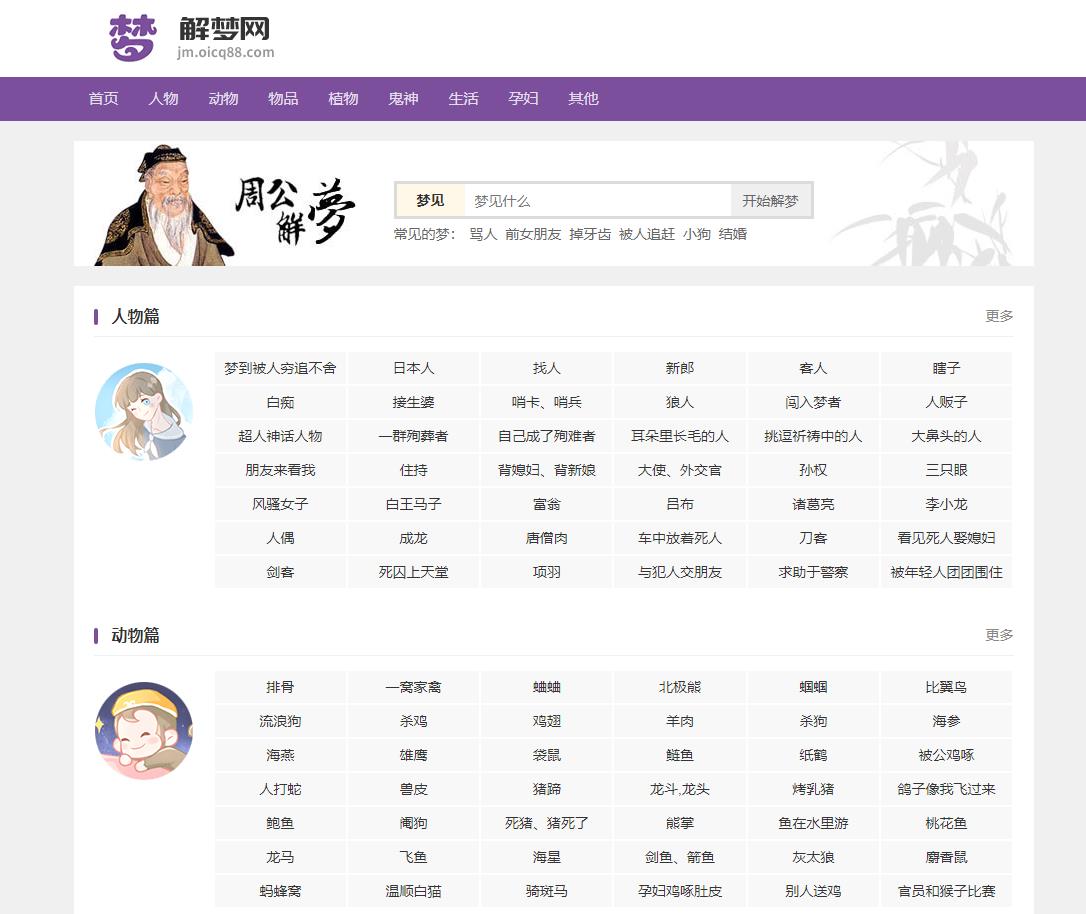Open the 北极熊 dream interpretation
The image size is (1086, 914).
[680, 687]
